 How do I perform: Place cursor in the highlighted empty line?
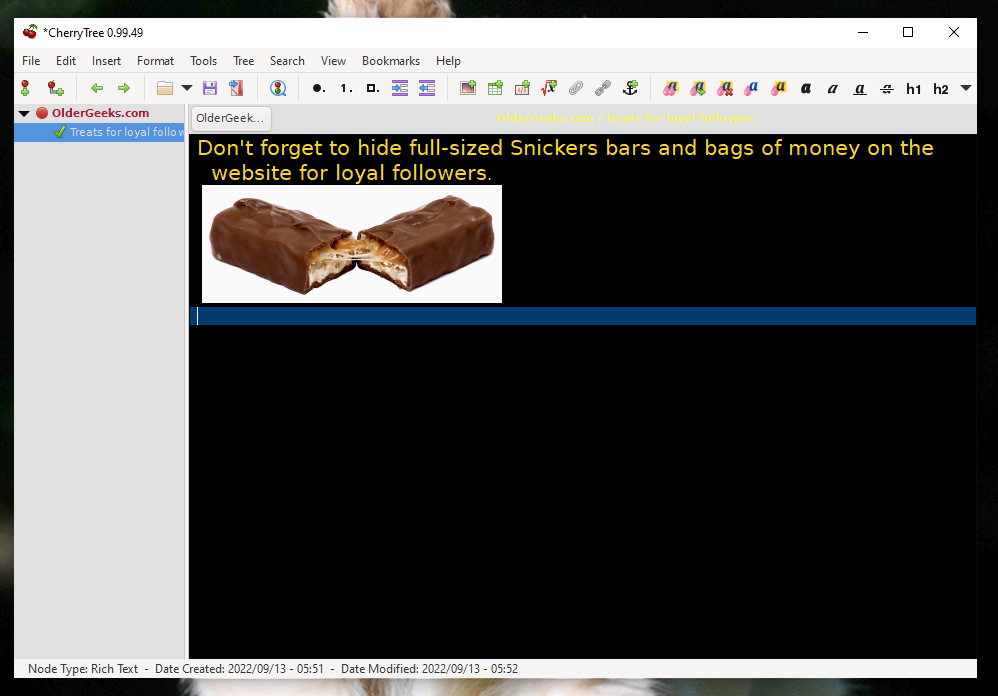(x=583, y=316)
